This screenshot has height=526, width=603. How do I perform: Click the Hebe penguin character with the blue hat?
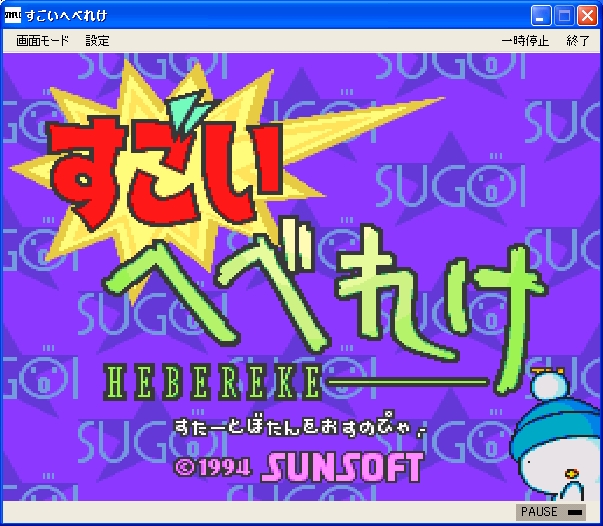556,436
